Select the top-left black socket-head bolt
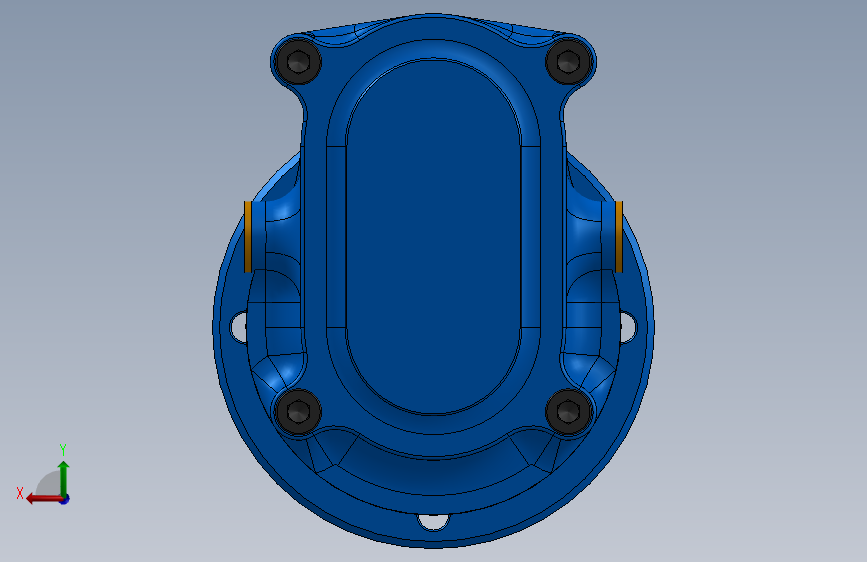The image size is (867, 562). (299, 61)
